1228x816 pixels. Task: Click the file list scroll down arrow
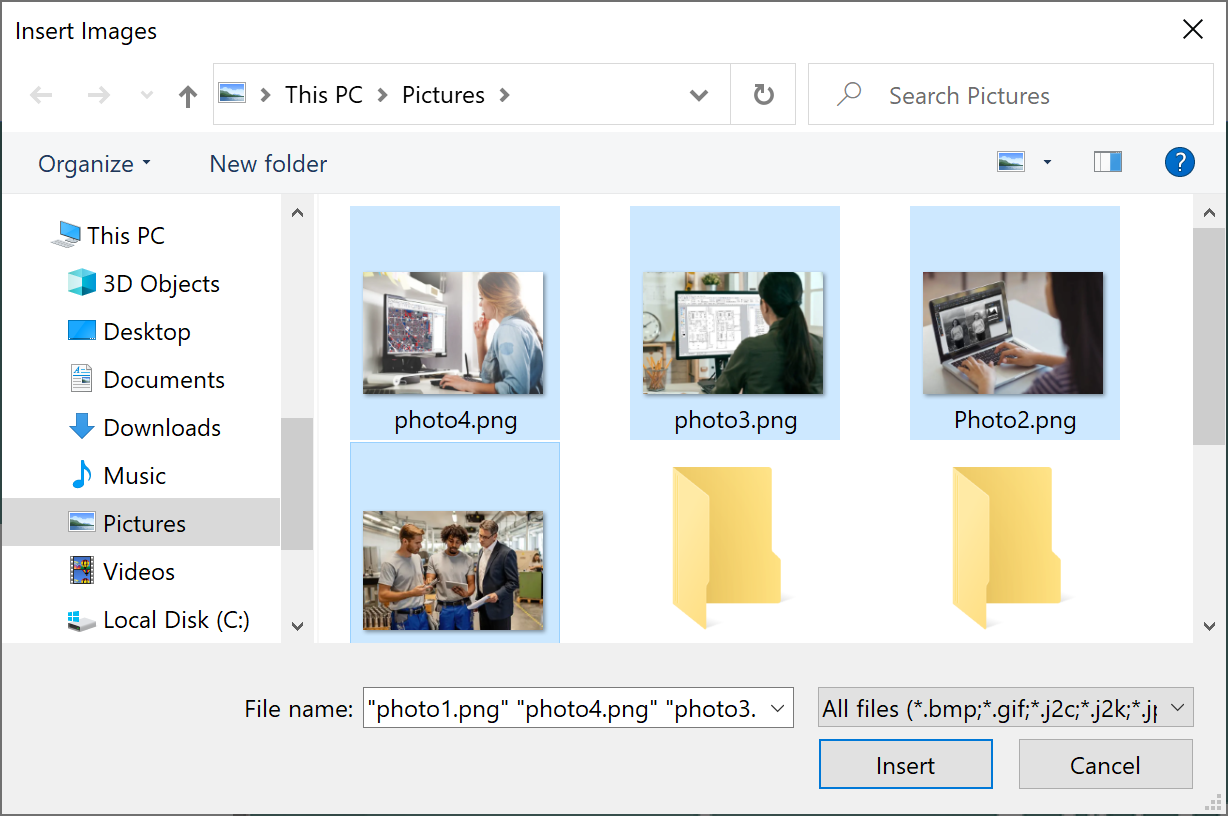click(1209, 626)
